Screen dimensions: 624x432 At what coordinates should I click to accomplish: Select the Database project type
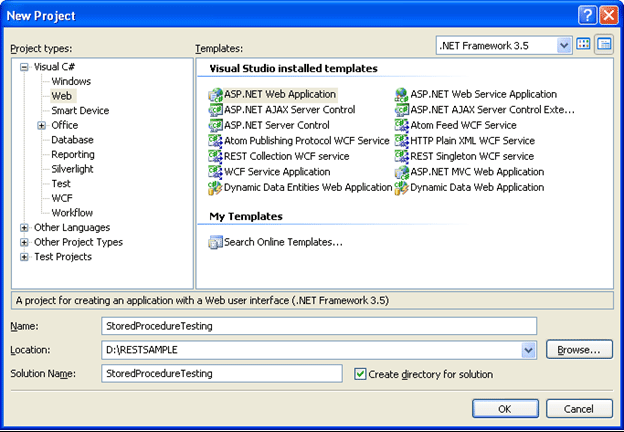72,140
